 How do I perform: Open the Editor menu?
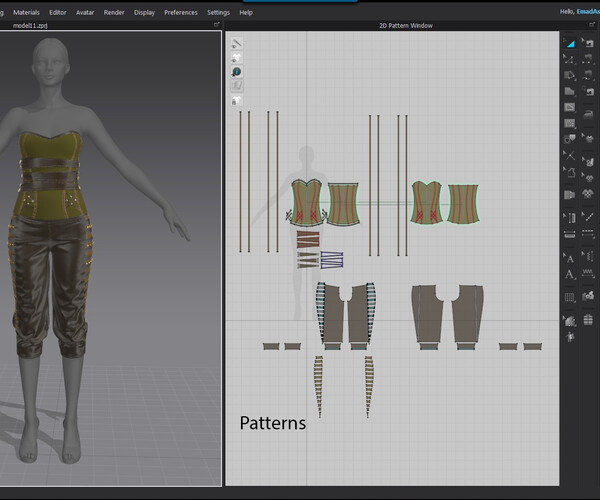[x=58, y=13]
